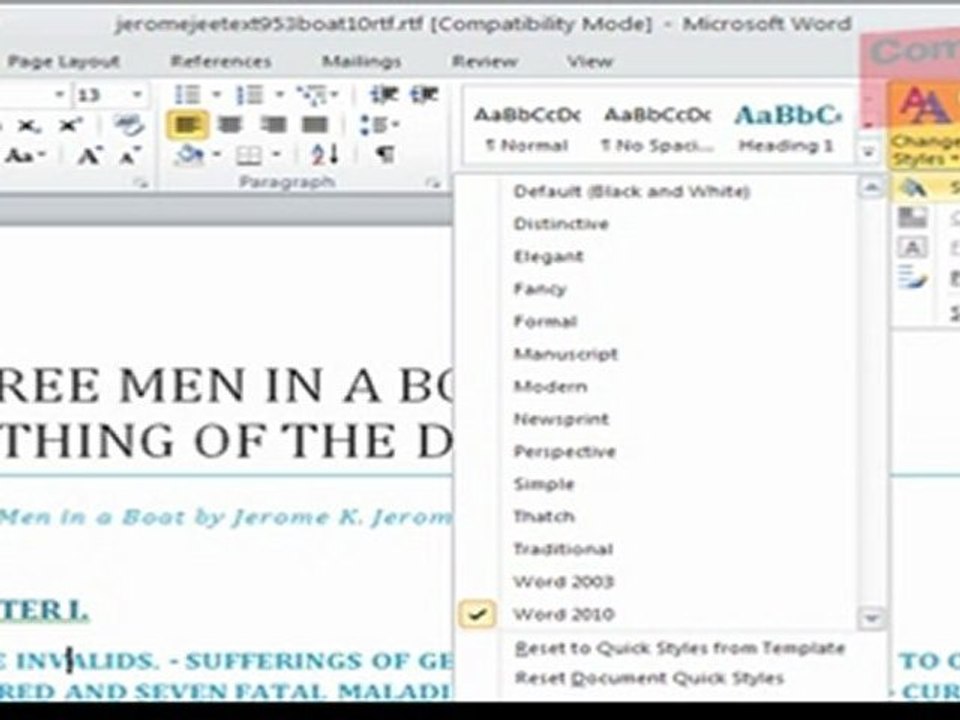Open the Page Layout tab
960x720 pixels.
pos(64,61)
